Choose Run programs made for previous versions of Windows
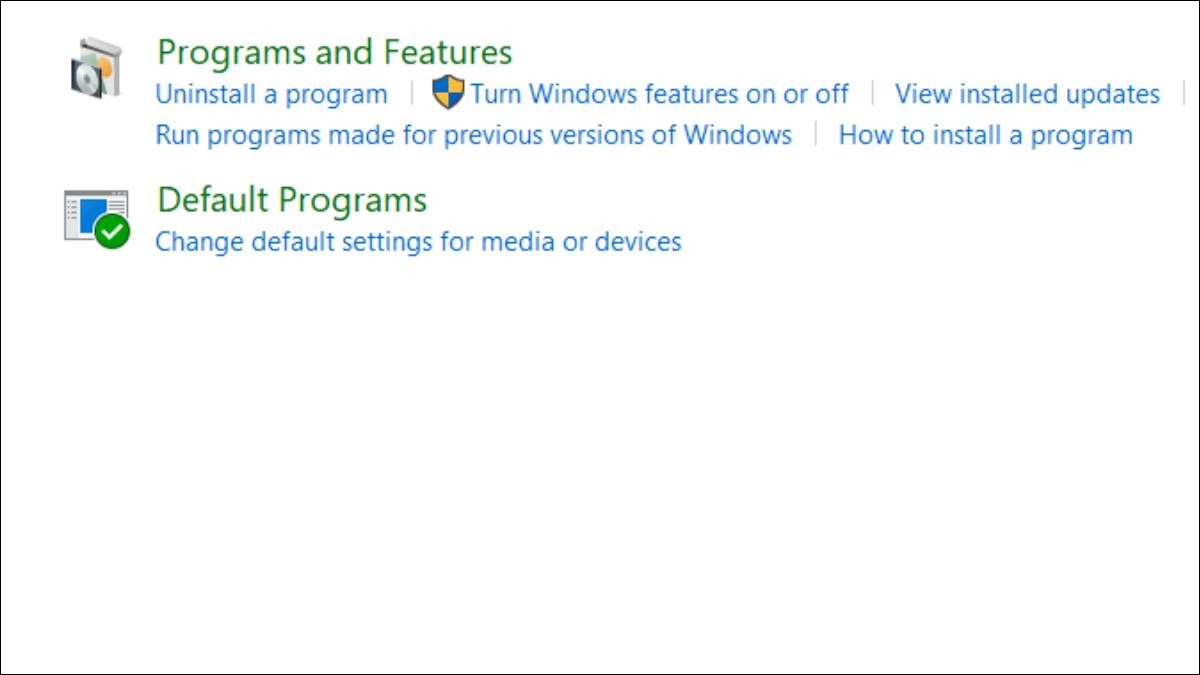1200x675 pixels. (473, 135)
